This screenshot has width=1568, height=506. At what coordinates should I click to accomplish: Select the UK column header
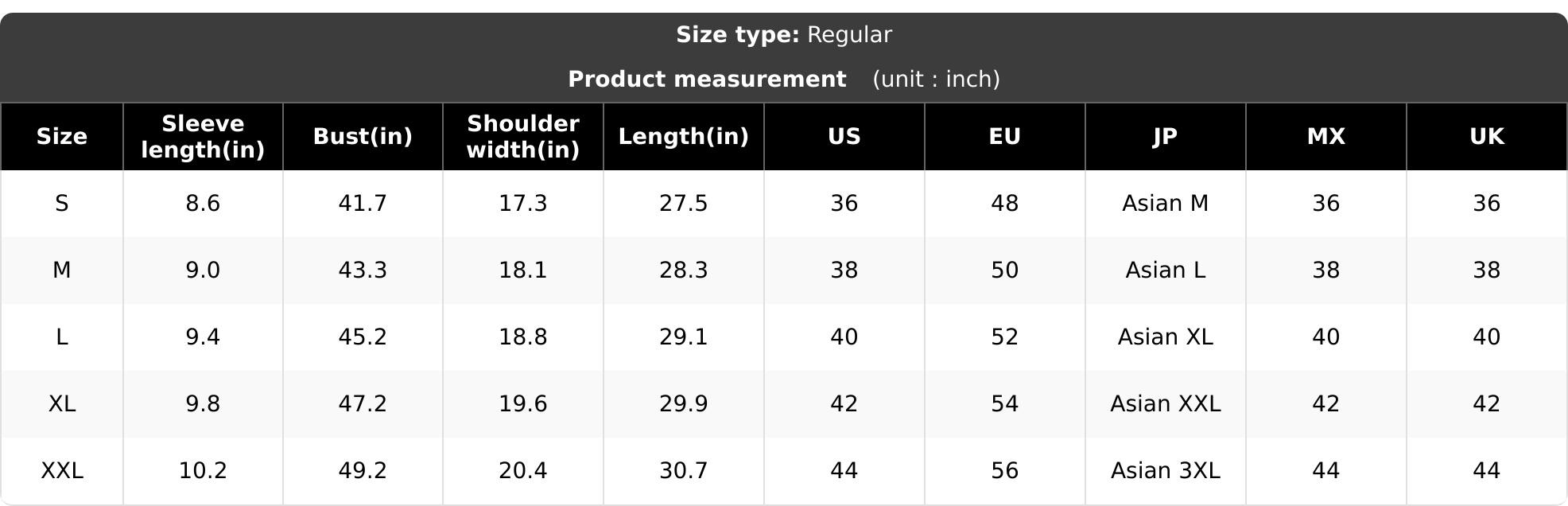coord(1487,137)
